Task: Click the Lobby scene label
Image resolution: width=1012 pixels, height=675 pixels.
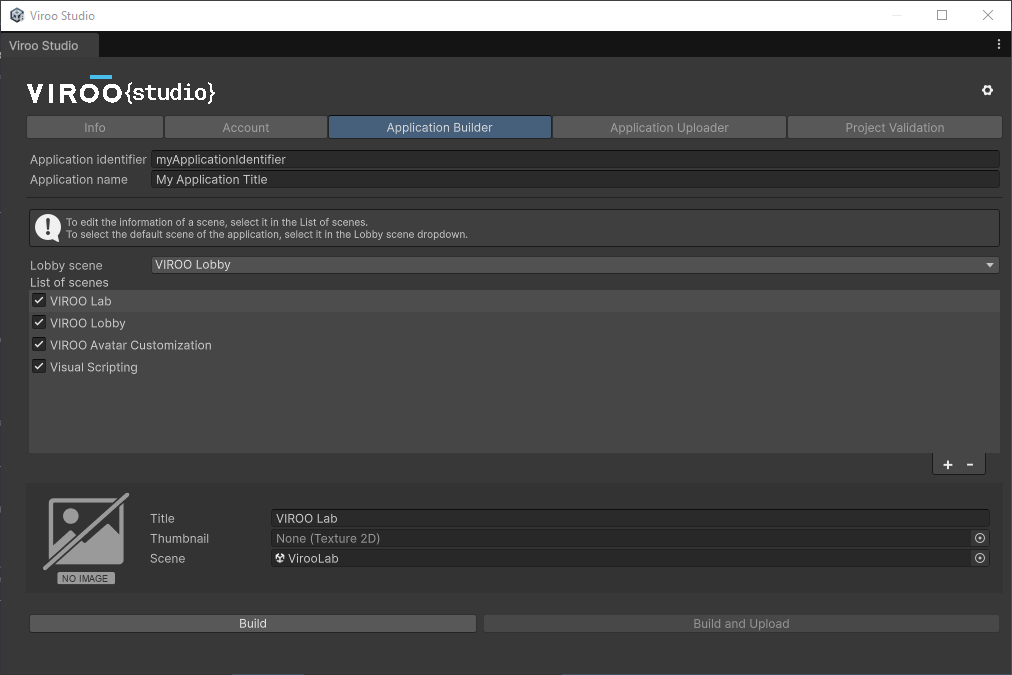Action: [x=66, y=265]
